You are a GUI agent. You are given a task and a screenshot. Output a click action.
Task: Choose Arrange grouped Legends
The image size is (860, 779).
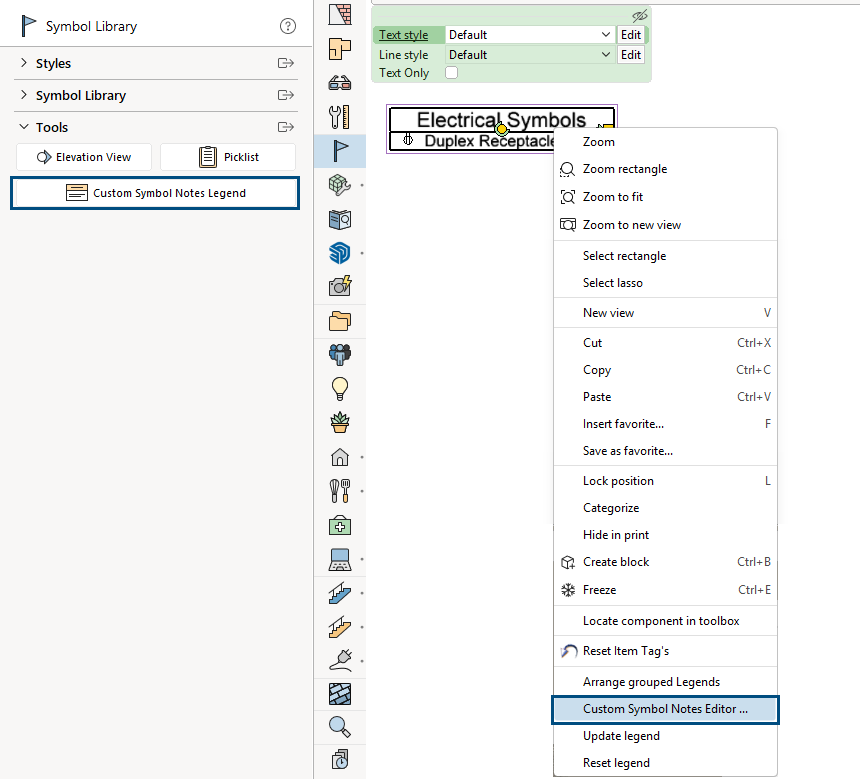point(665,682)
